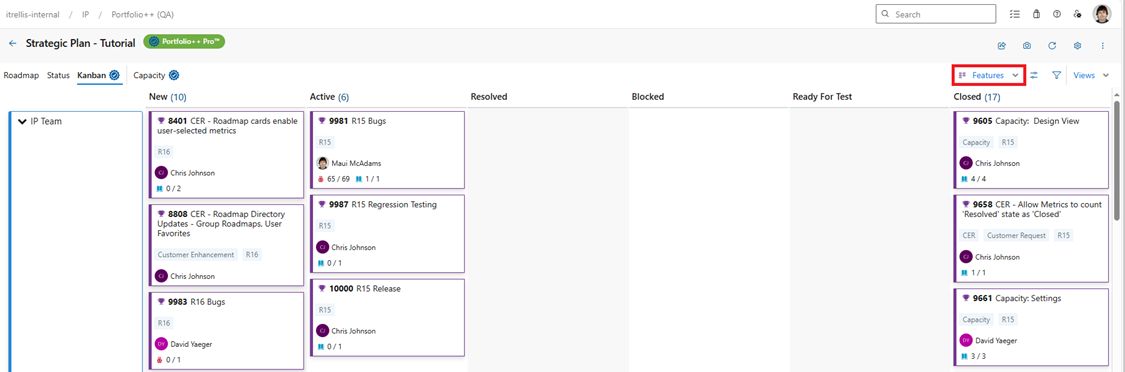Click the Resolved column header

click(489, 96)
